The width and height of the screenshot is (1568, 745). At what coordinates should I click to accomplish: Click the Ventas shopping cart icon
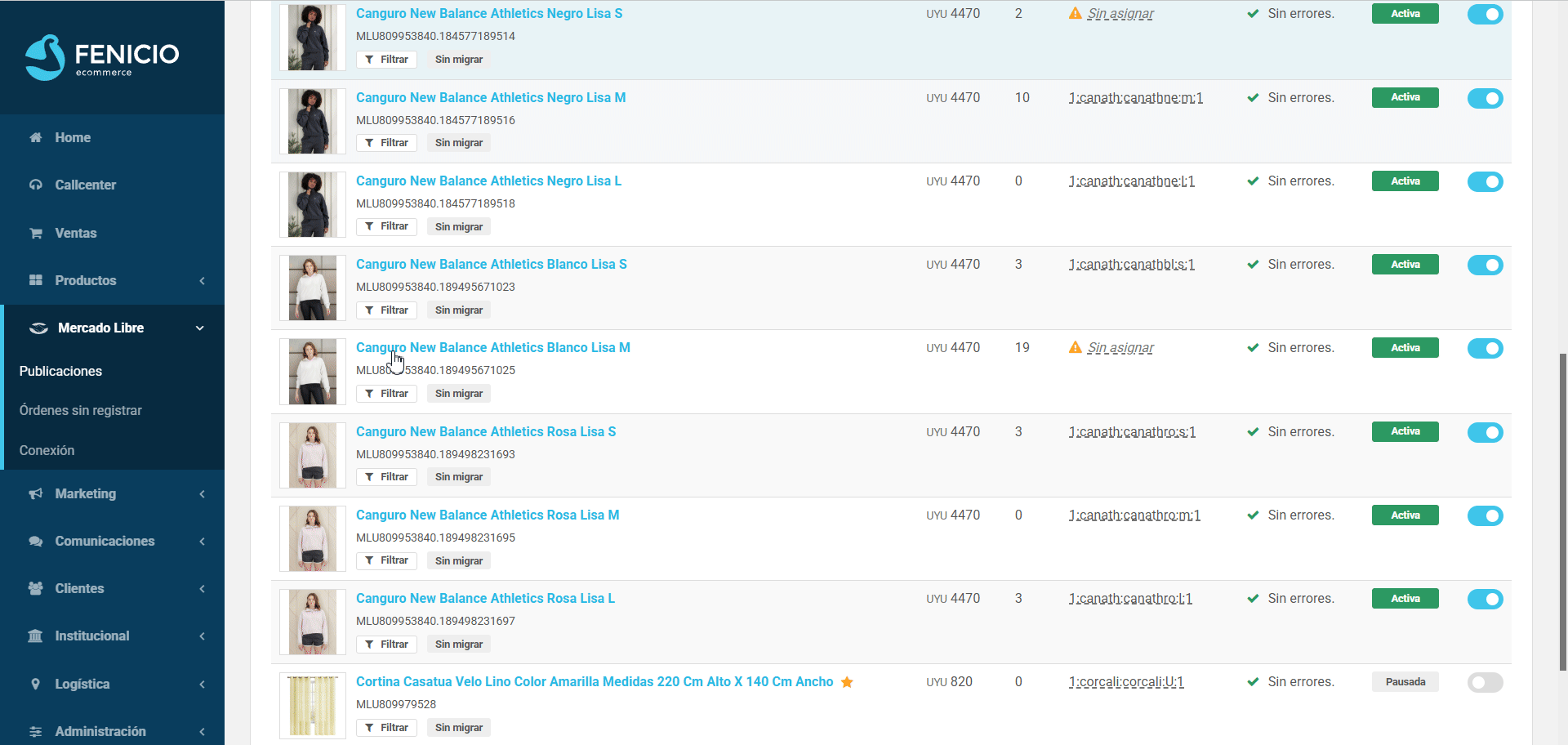coord(36,233)
